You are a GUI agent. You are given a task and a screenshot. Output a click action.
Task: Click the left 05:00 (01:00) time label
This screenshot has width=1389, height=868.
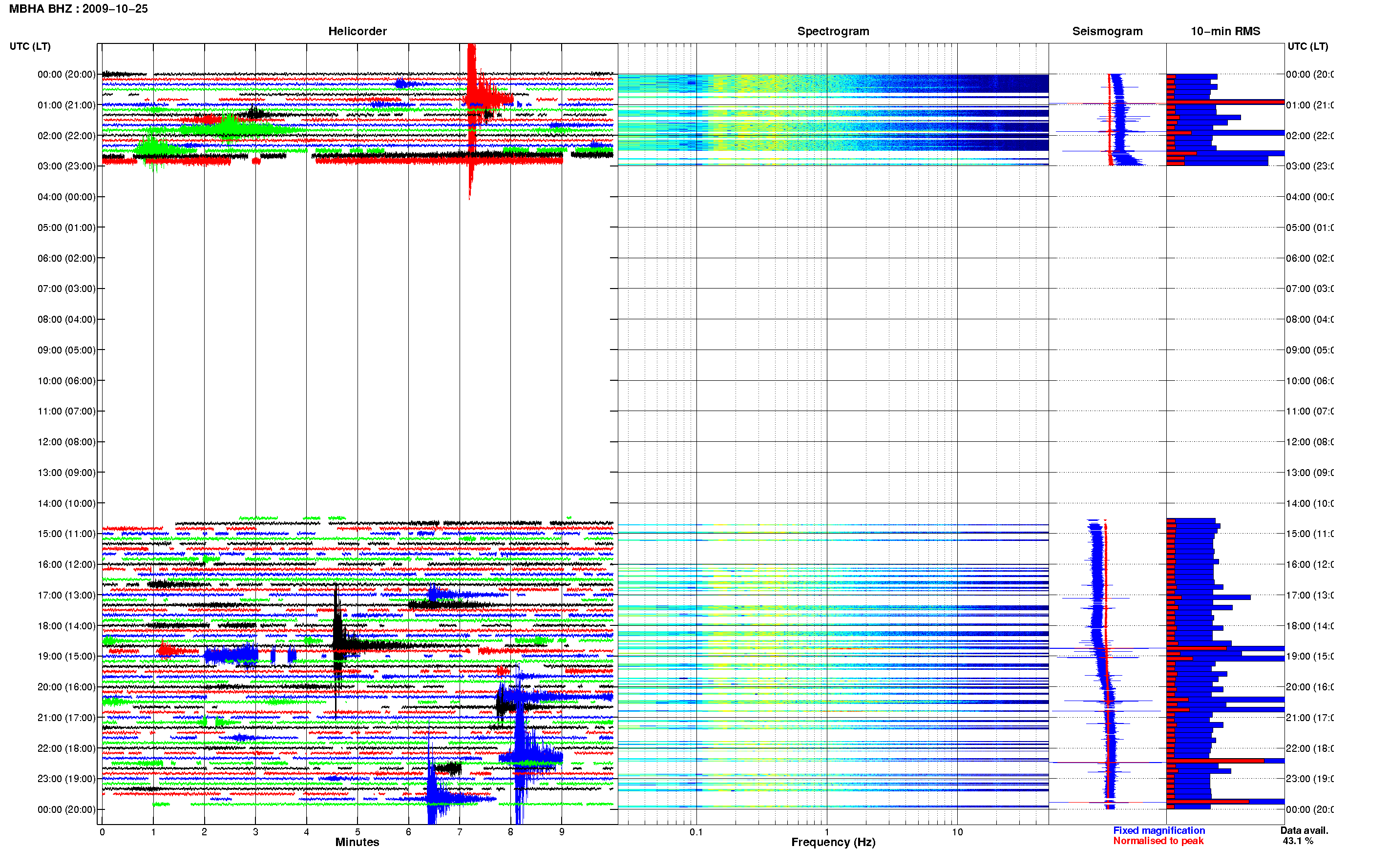pyautogui.click(x=66, y=227)
